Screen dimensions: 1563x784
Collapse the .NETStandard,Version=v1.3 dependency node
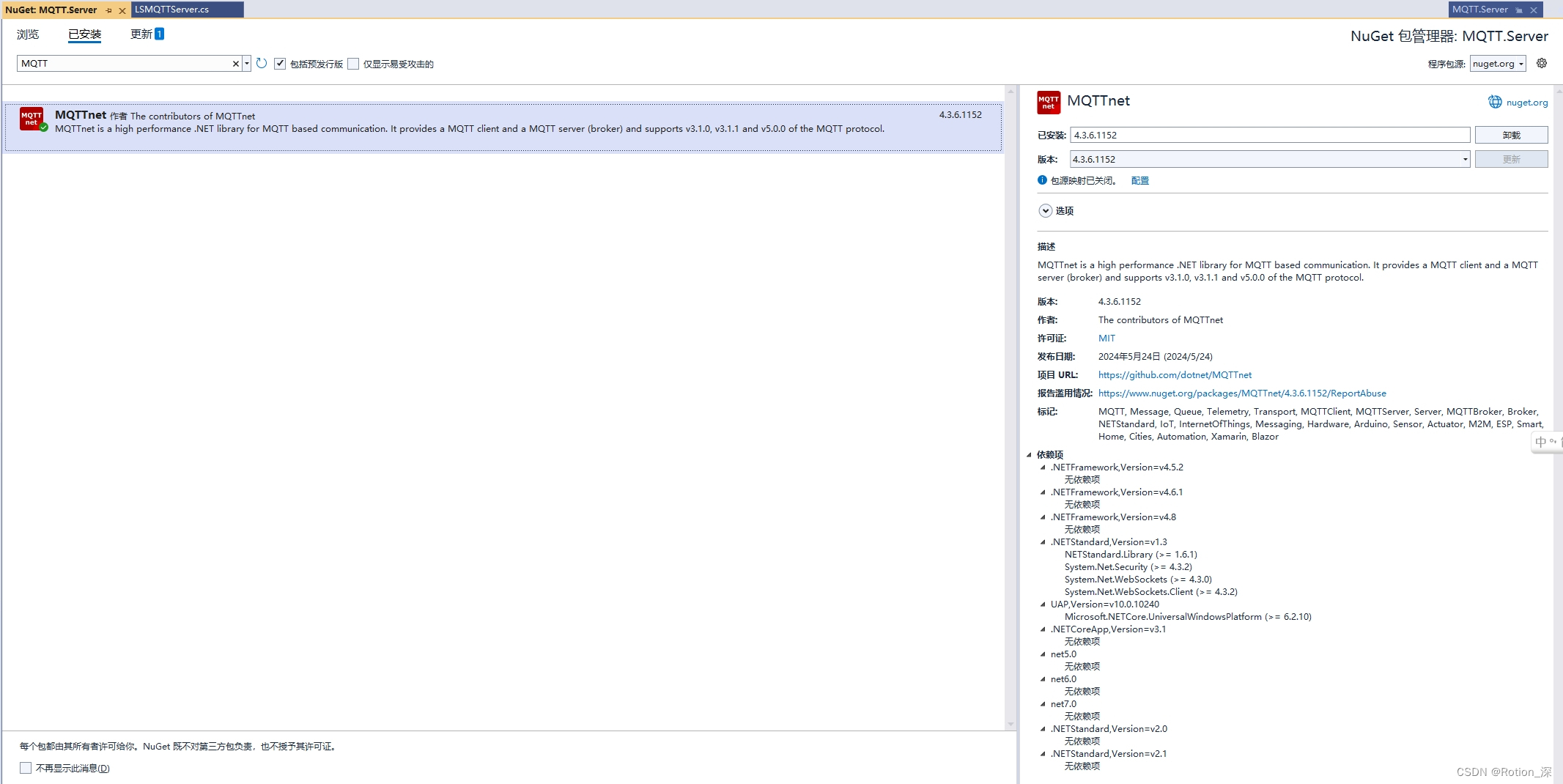[x=1043, y=542]
